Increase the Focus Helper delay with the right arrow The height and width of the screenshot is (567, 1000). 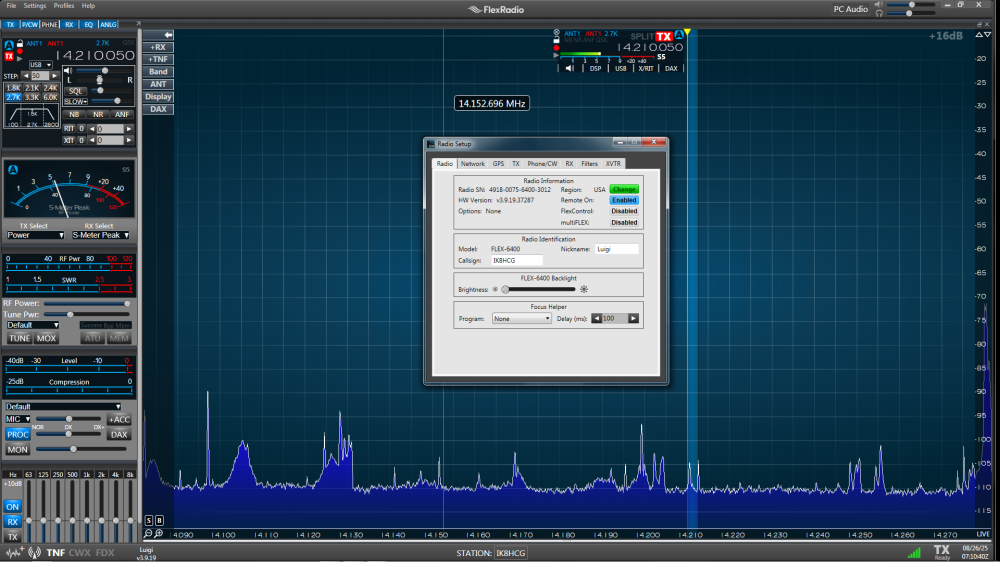click(x=633, y=318)
